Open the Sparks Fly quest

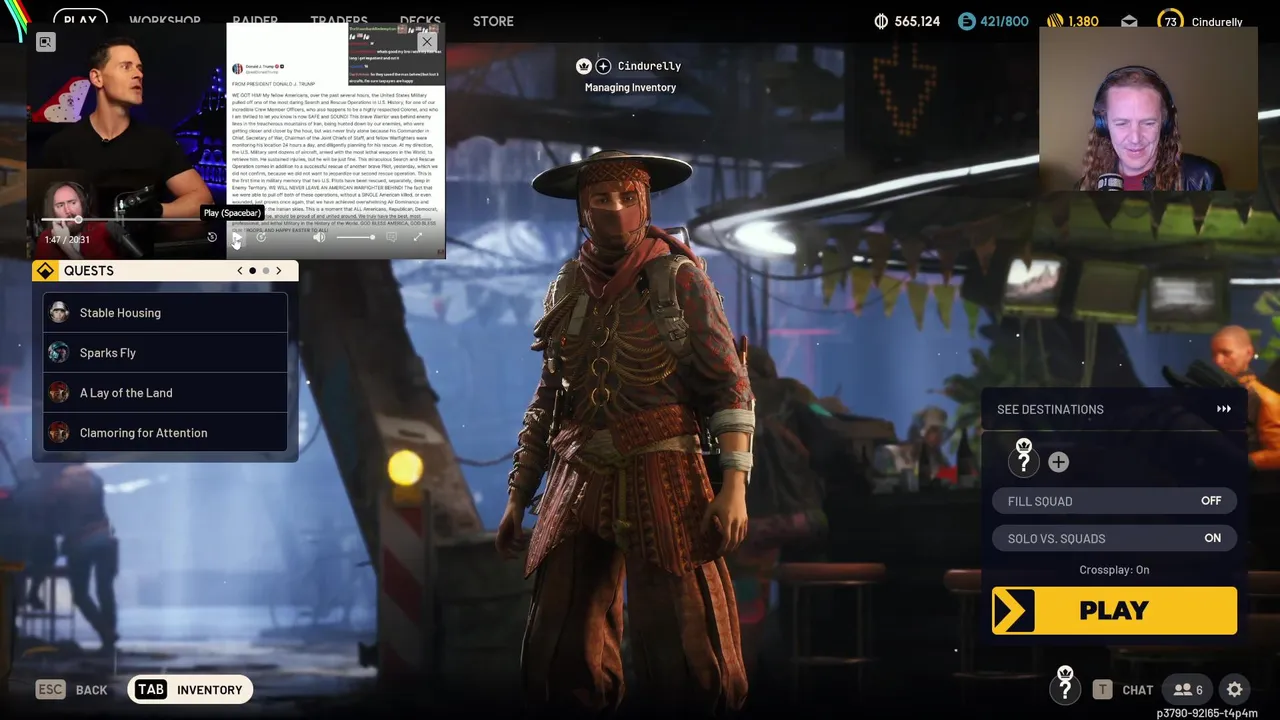click(166, 353)
